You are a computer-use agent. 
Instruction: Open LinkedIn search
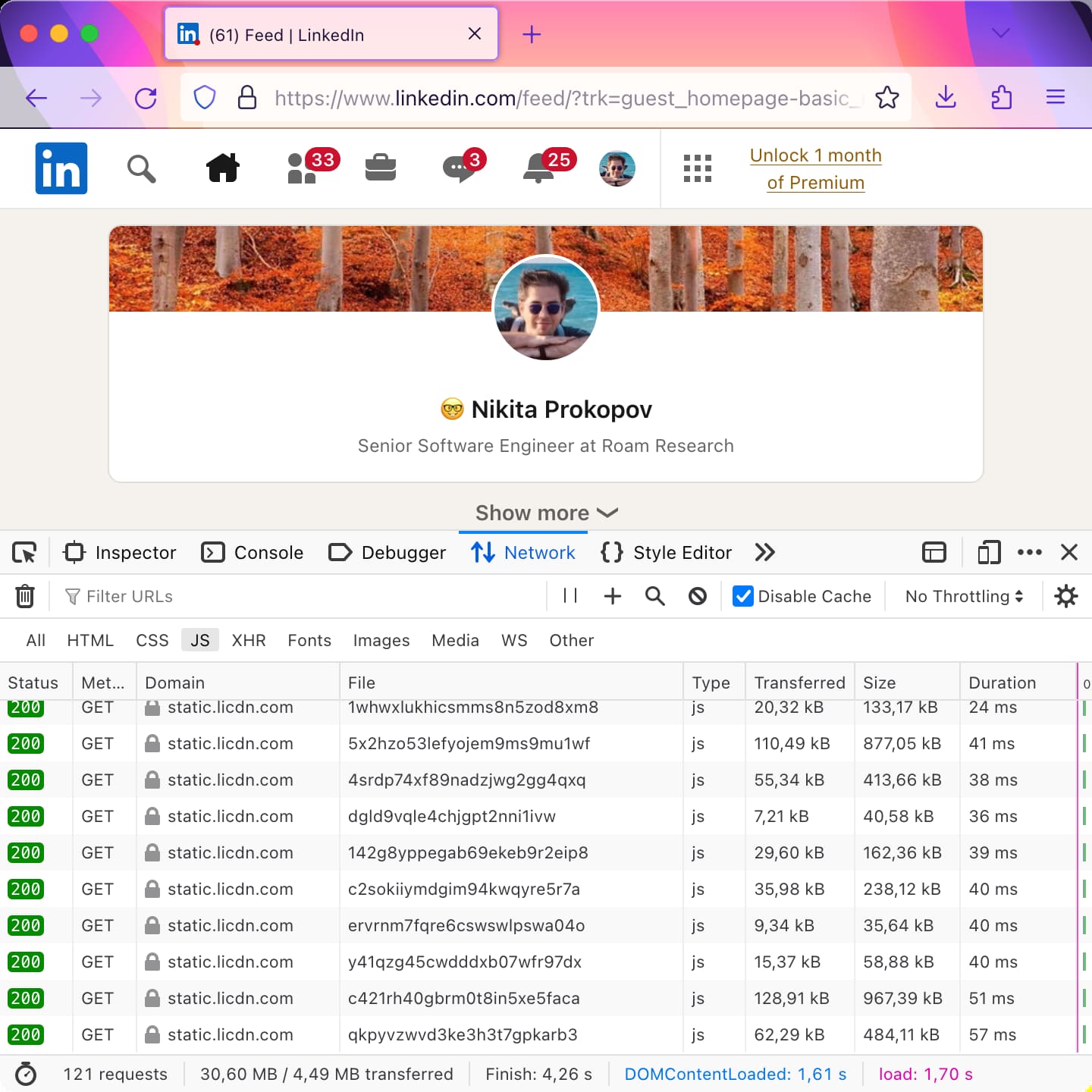142,168
